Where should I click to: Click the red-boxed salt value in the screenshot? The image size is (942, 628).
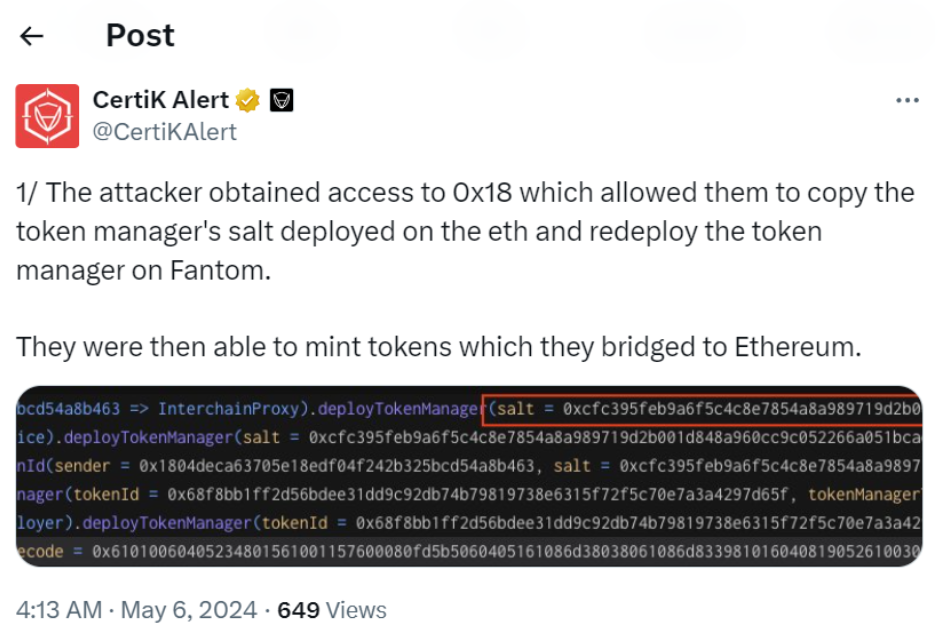(700, 408)
